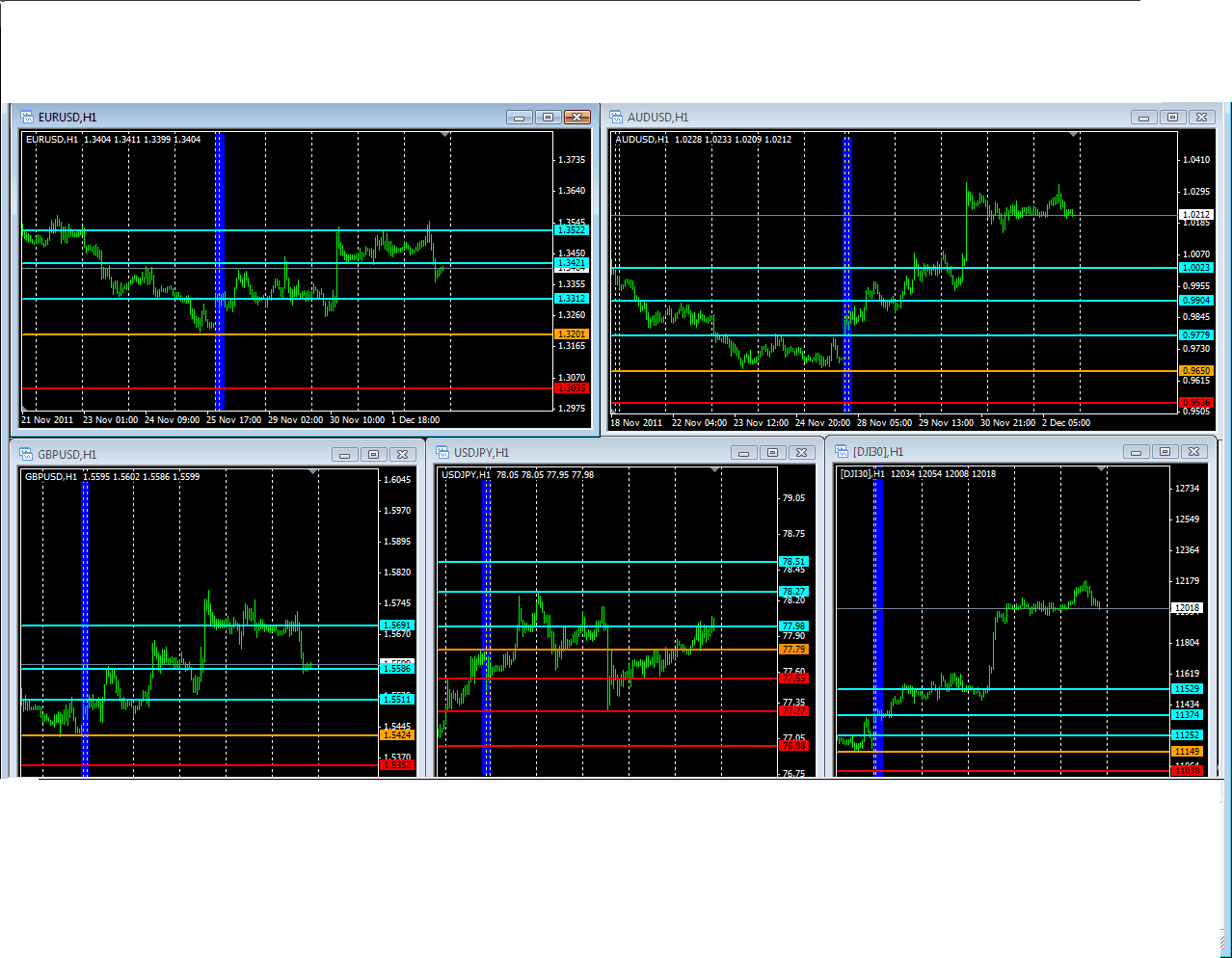
Task: Minimize the GBPUSD,H1 chart window
Action: click(x=345, y=454)
